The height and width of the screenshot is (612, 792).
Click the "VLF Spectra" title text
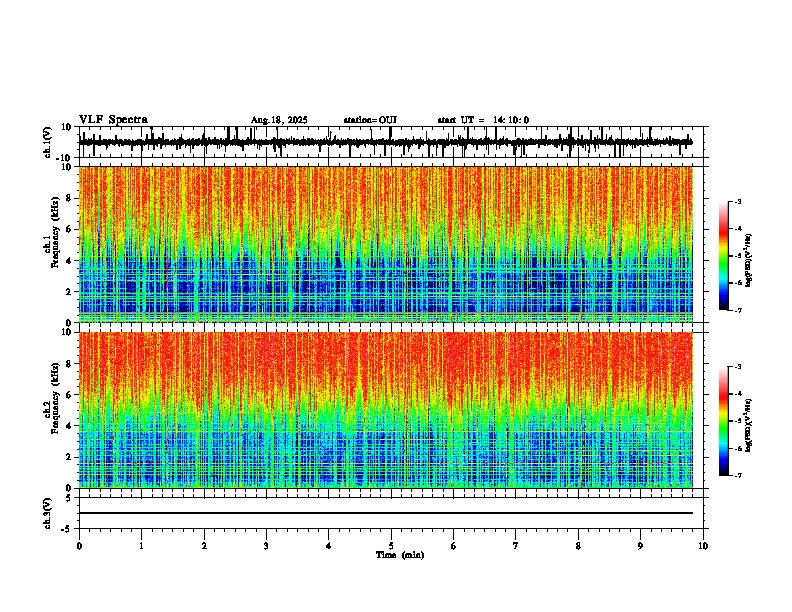(x=113, y=120)
